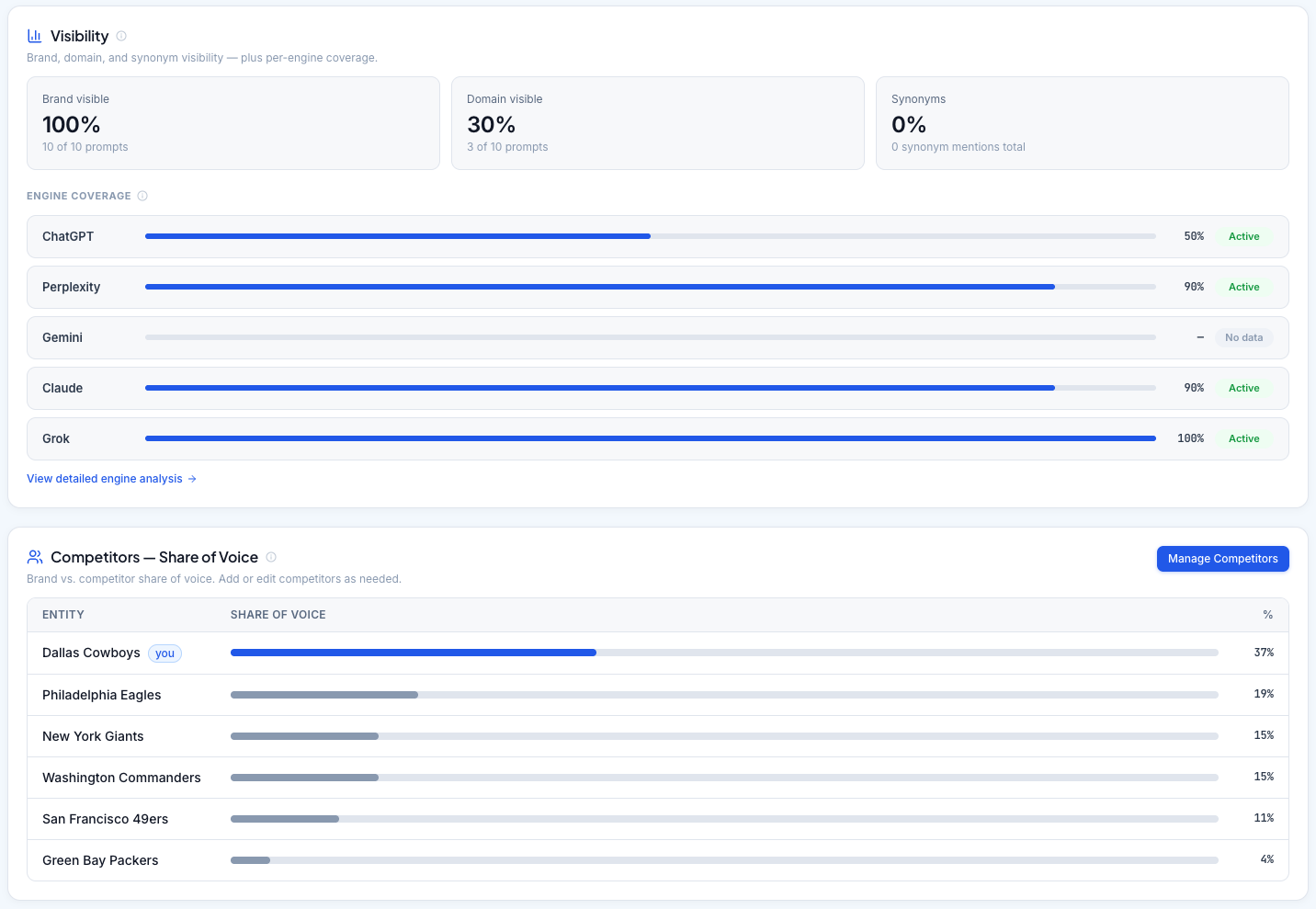Screen dimensions: 1316x909
Task: Click the ENTITY column header
Action: point(62,614)
